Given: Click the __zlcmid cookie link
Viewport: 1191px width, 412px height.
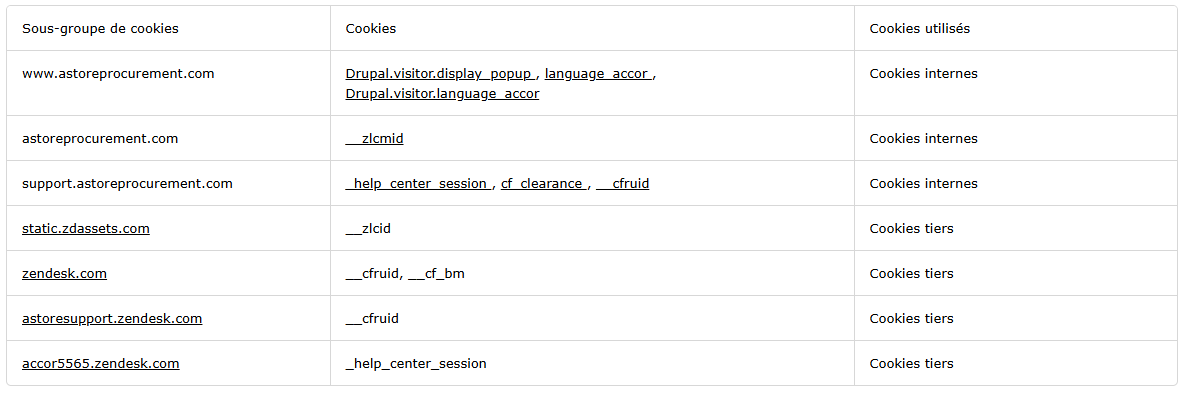Looking at the screenshot, I should coord(374,139).
